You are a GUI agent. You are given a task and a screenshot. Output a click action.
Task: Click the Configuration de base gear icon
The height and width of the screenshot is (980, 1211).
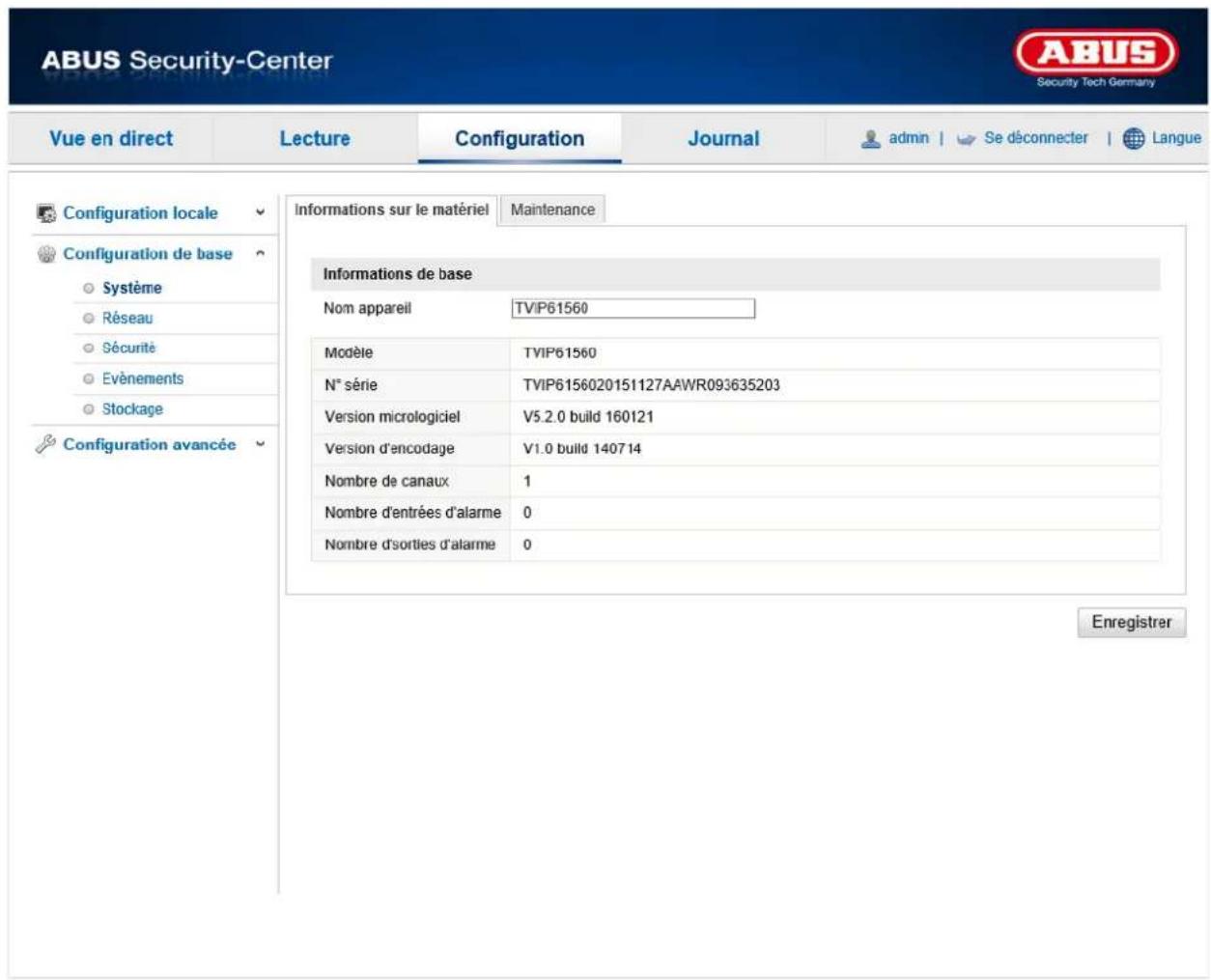pyautogui.click(x=45, y=254)
